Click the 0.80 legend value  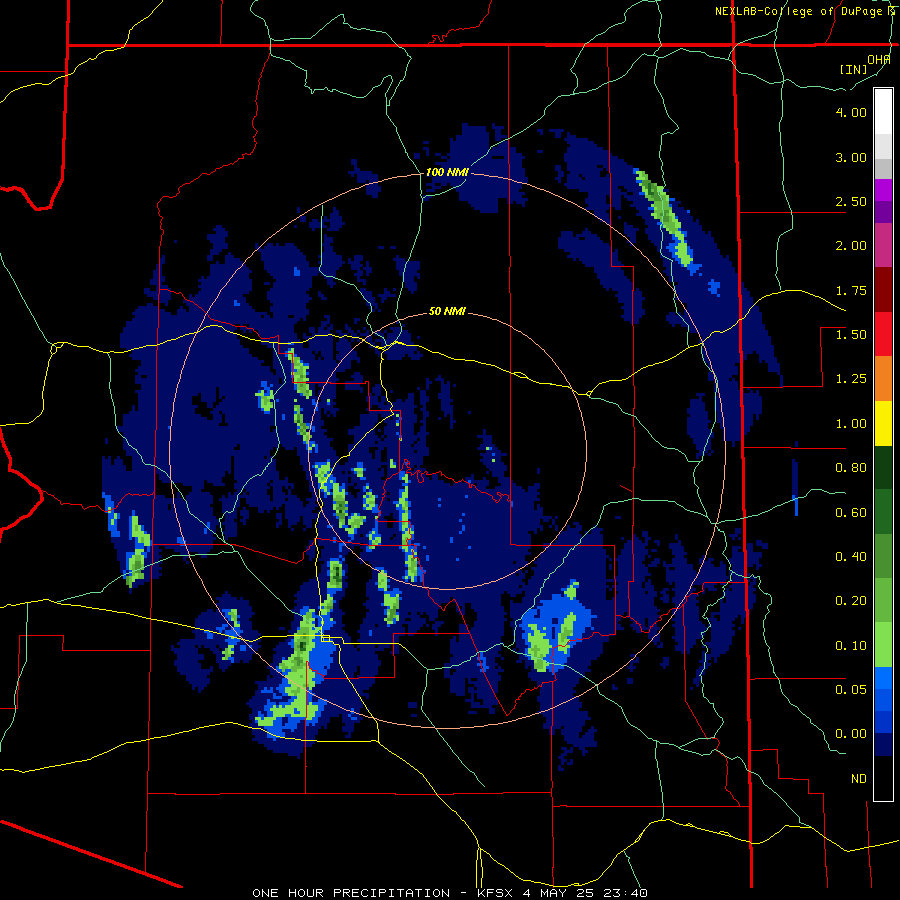click(851, 468)
